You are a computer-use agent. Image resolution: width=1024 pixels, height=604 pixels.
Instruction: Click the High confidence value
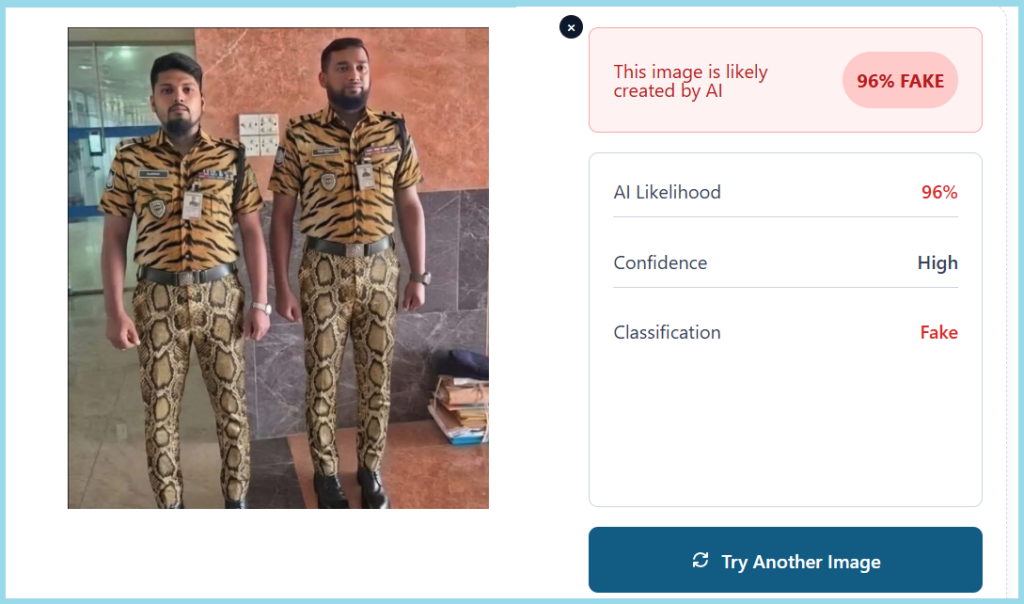[x=937, y=263]
